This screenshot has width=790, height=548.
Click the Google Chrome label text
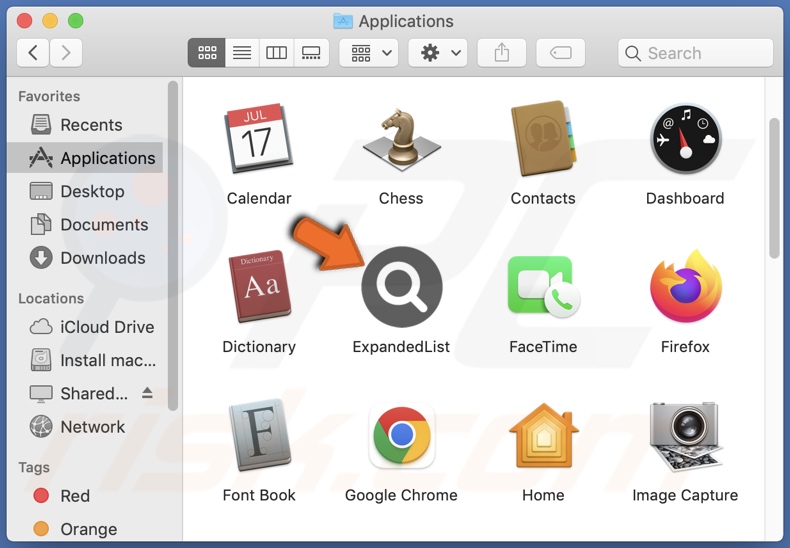(x=401, y=495)
